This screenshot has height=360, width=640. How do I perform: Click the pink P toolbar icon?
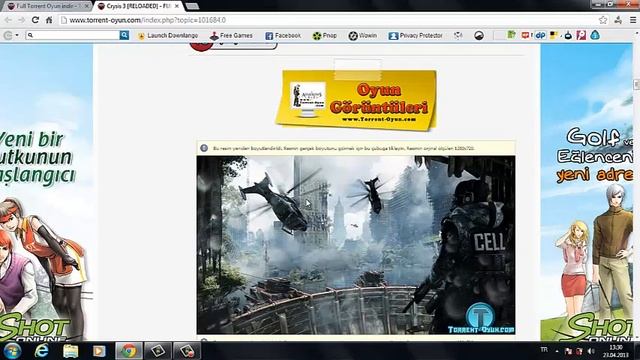[x=581, y=36]
